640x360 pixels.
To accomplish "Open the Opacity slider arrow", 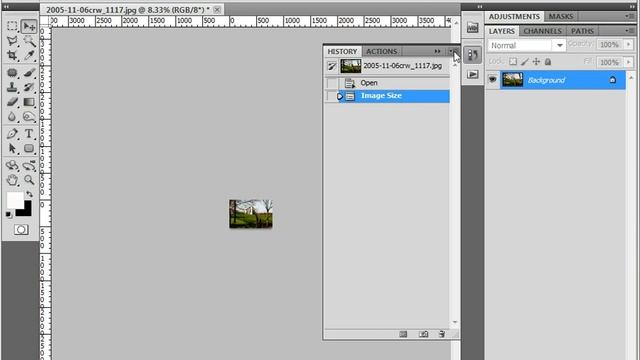I will click(629, 44).
